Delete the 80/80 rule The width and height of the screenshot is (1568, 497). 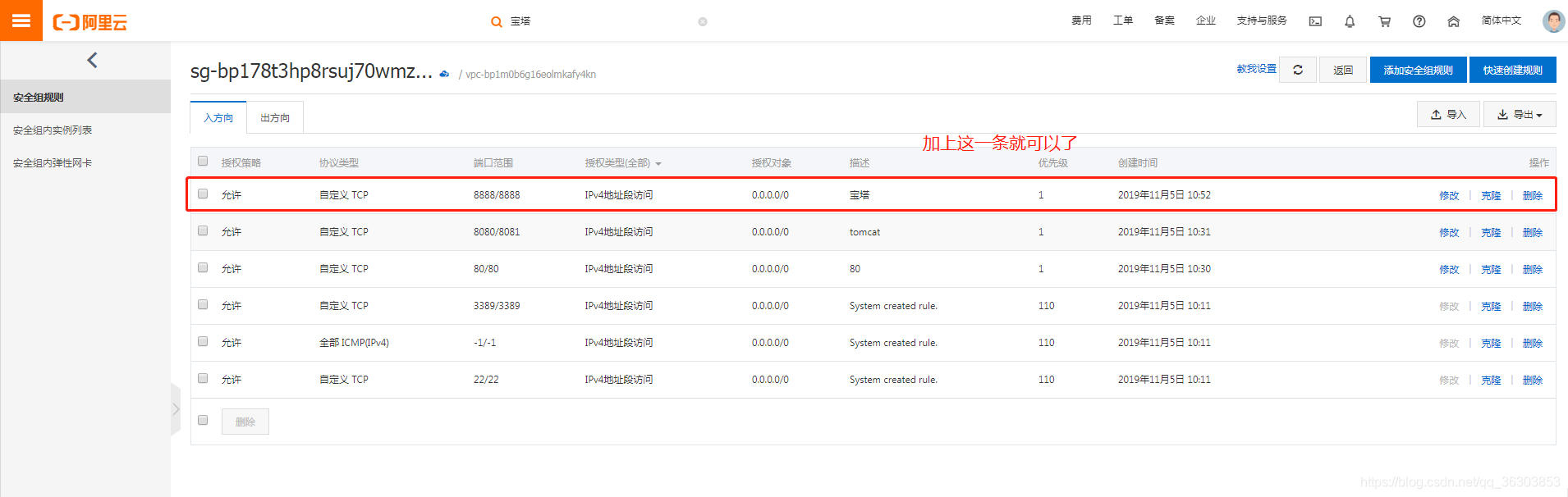[x=1533, y=269]
